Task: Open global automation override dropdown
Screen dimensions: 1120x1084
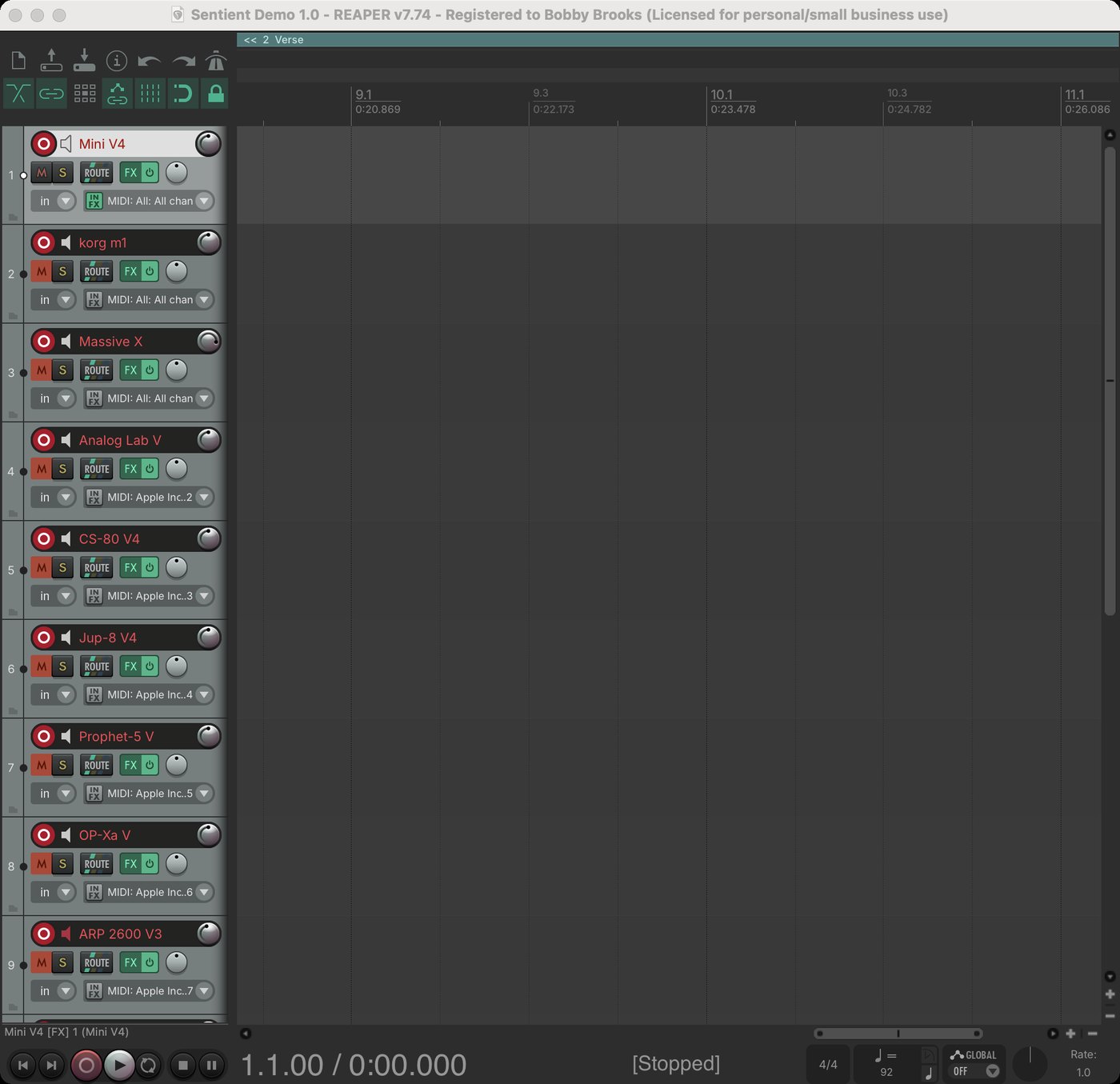Action: point(993,1071)
